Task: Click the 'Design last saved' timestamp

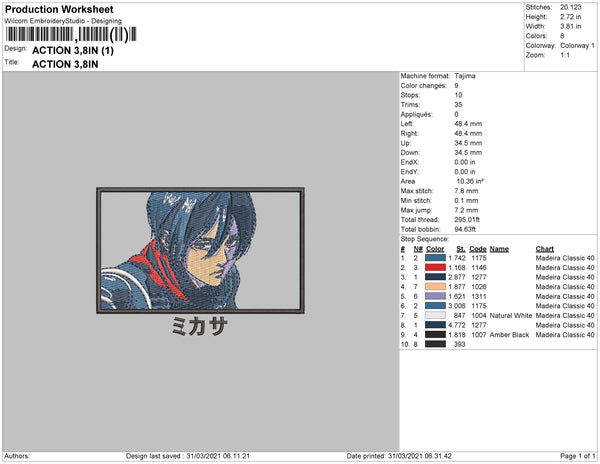Action: [188, 456]
